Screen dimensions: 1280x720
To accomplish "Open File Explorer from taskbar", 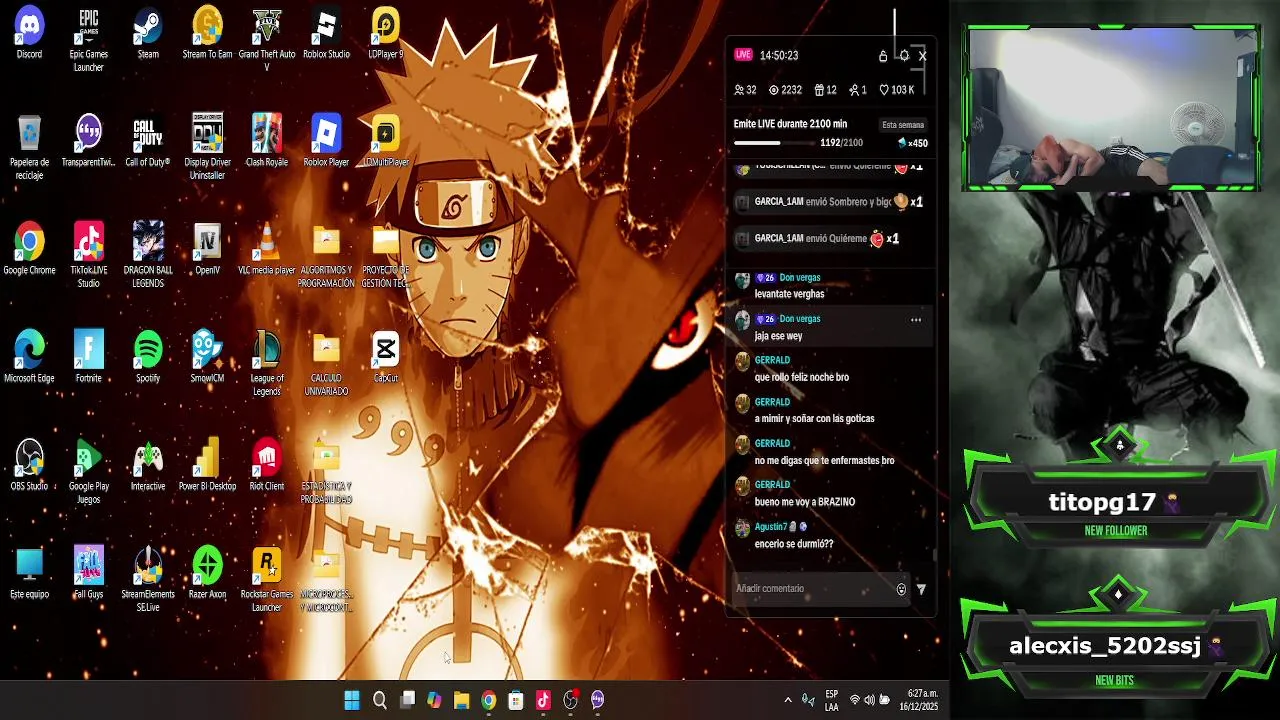I will [461, 700].
